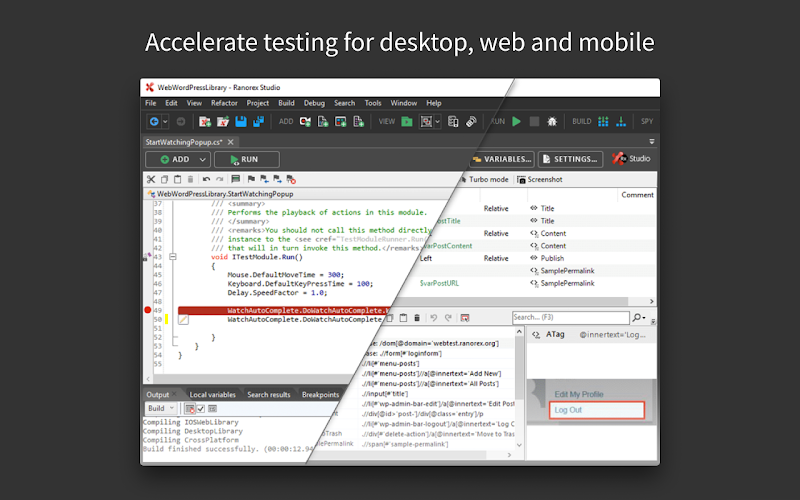800x500 pixels.
Task: Click the pencil edit icon on line 50
Action: pos(183,320)
